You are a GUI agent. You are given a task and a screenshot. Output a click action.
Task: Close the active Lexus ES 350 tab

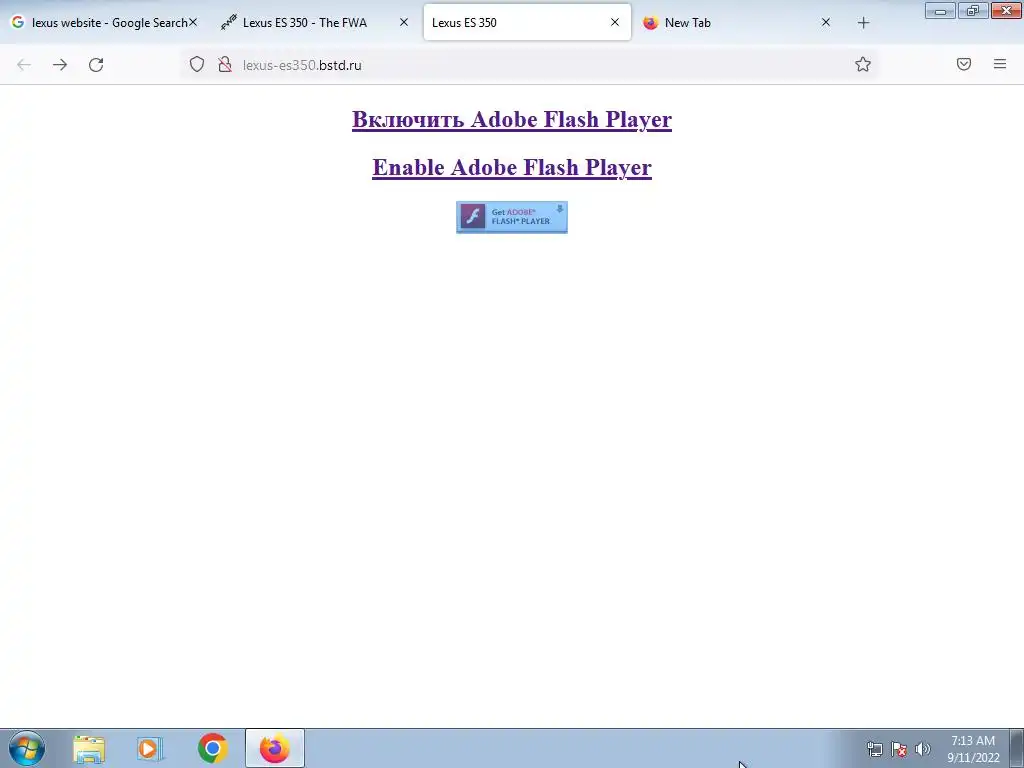coord(615,22)
